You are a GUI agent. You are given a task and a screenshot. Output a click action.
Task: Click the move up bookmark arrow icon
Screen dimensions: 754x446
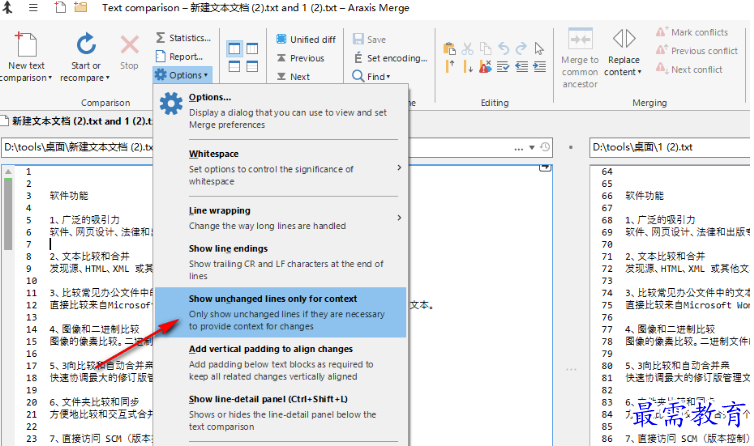pos(450,66)
